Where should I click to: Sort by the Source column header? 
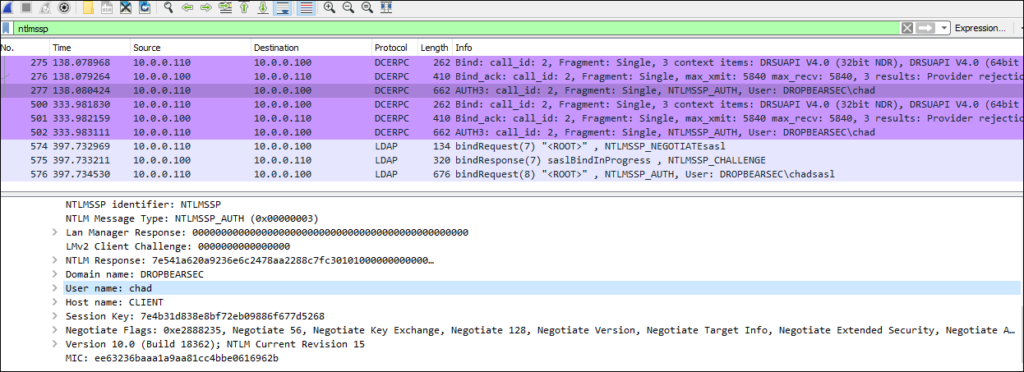191,48
